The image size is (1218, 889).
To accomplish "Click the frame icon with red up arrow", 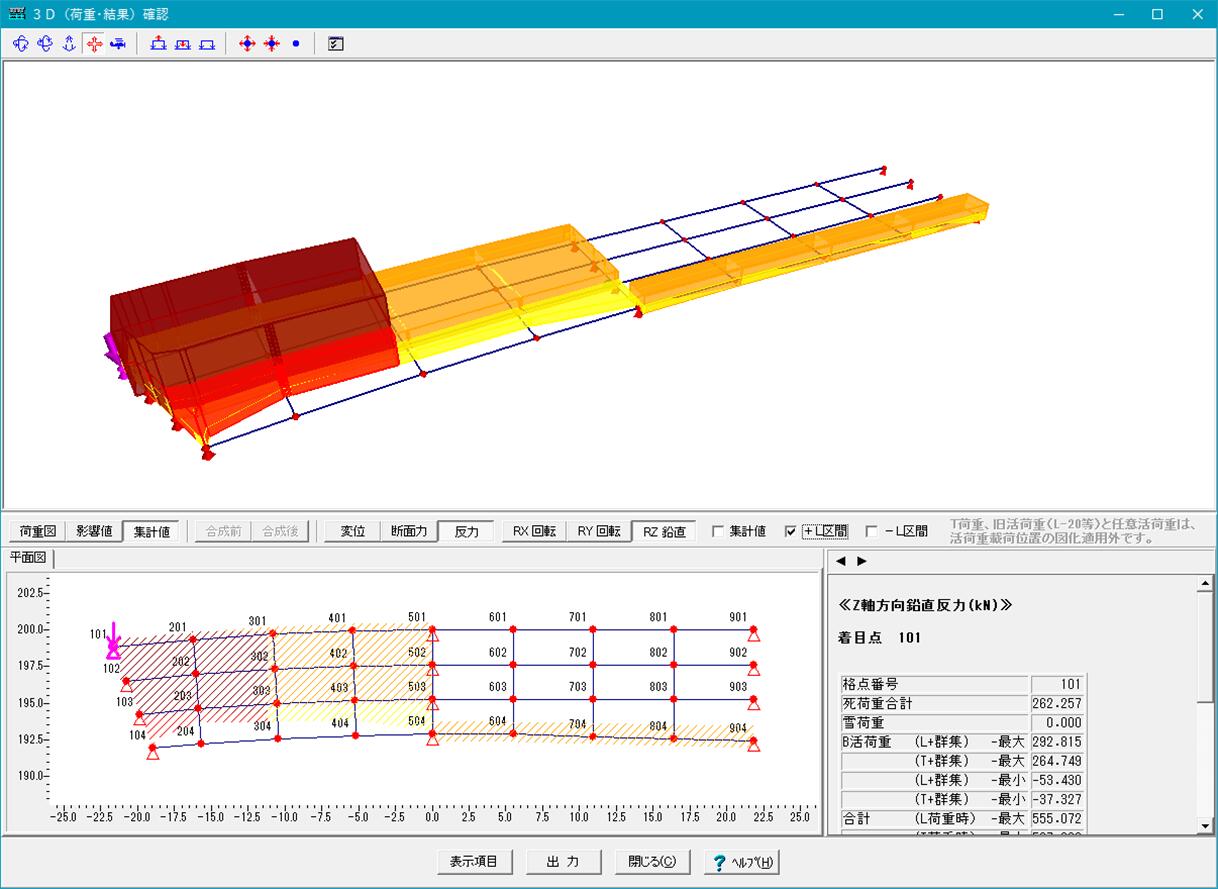I will [158, 44].
